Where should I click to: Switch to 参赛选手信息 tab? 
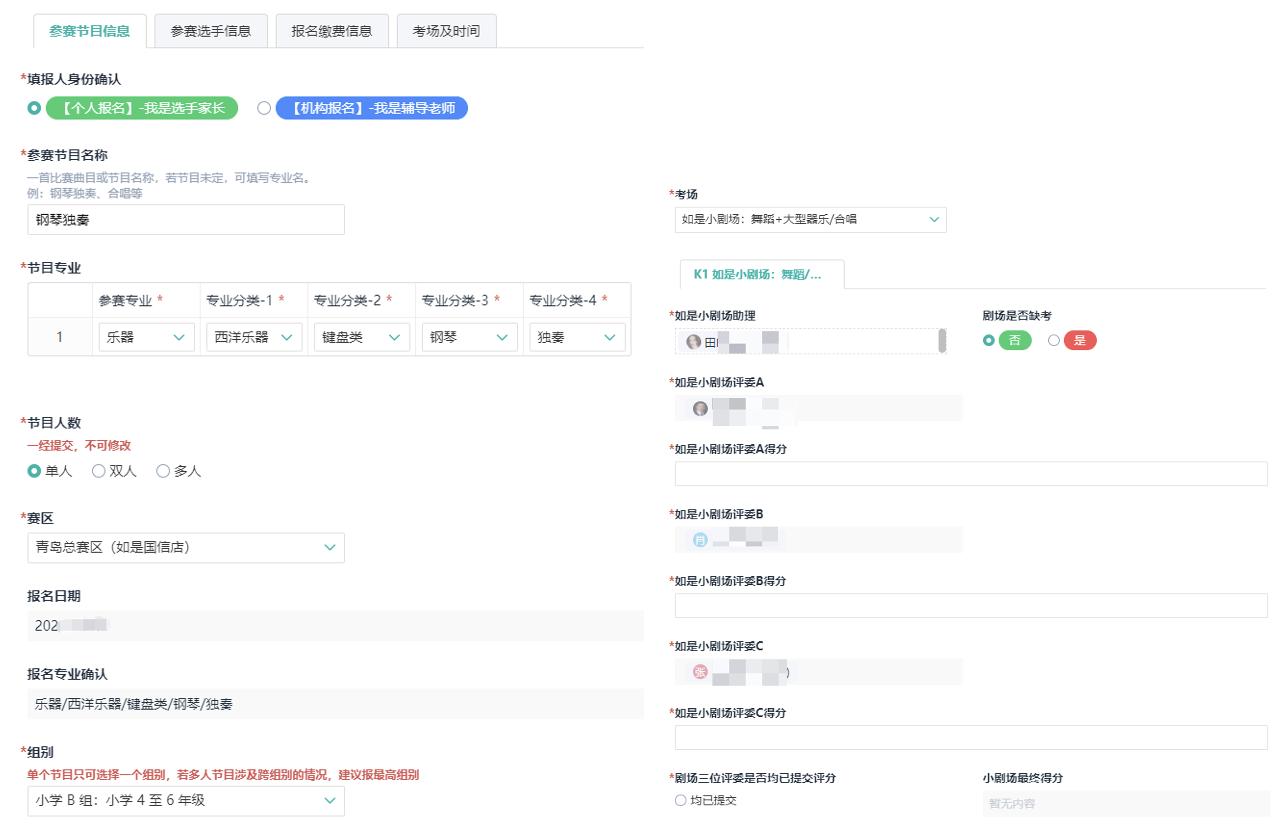(x=211, y=31)
